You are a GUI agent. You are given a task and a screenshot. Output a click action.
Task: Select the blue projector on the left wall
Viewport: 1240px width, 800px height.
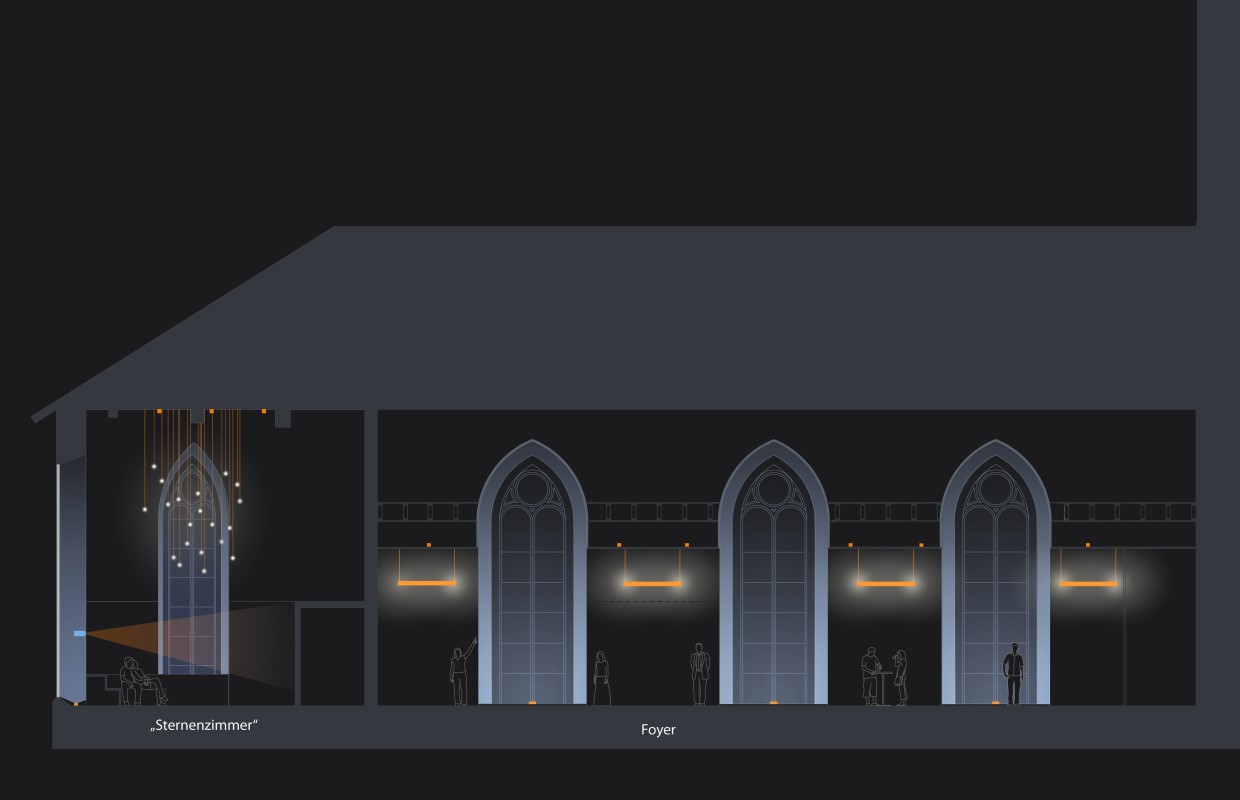click(79, 633)
